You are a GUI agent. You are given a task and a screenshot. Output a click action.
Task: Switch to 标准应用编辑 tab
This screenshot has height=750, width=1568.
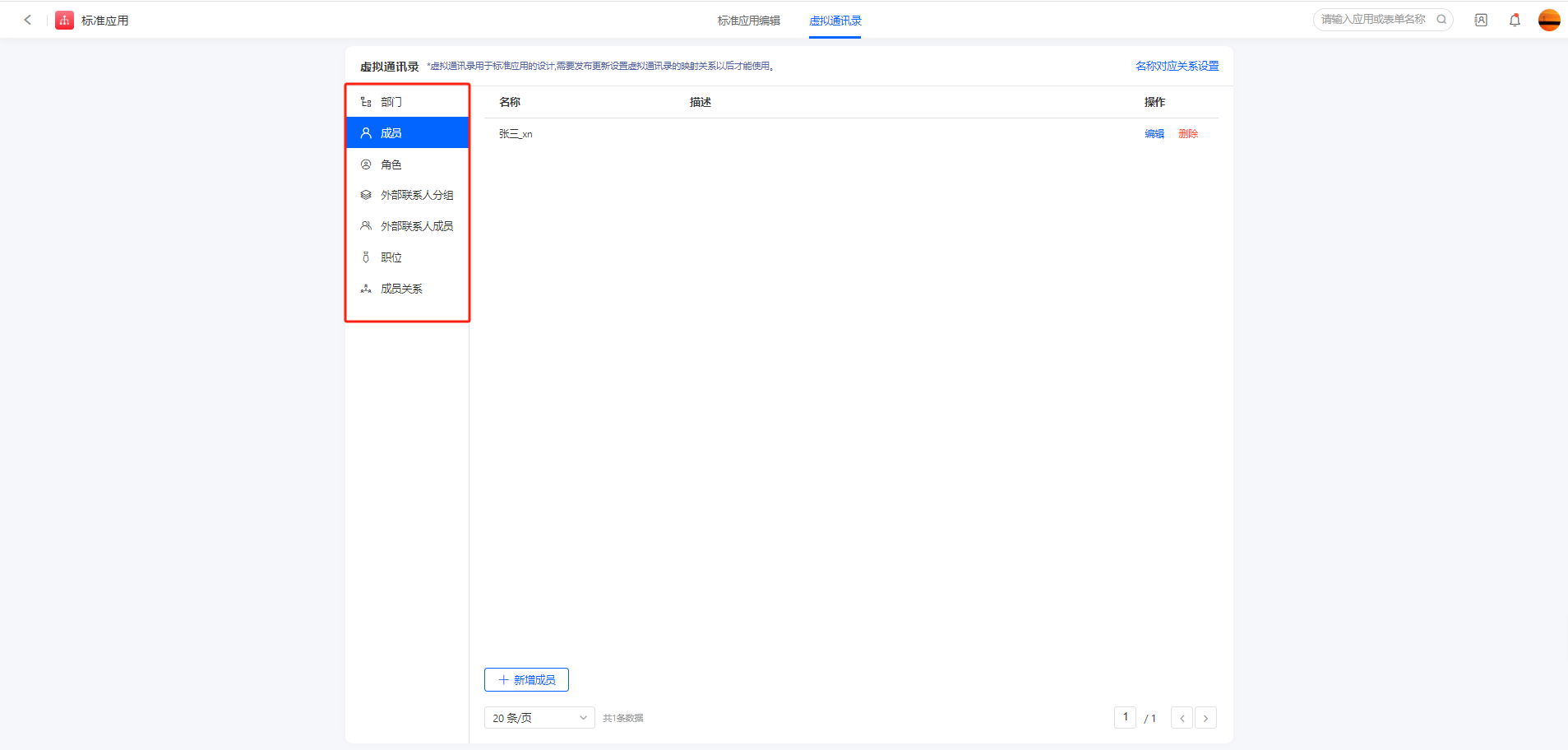748,21
